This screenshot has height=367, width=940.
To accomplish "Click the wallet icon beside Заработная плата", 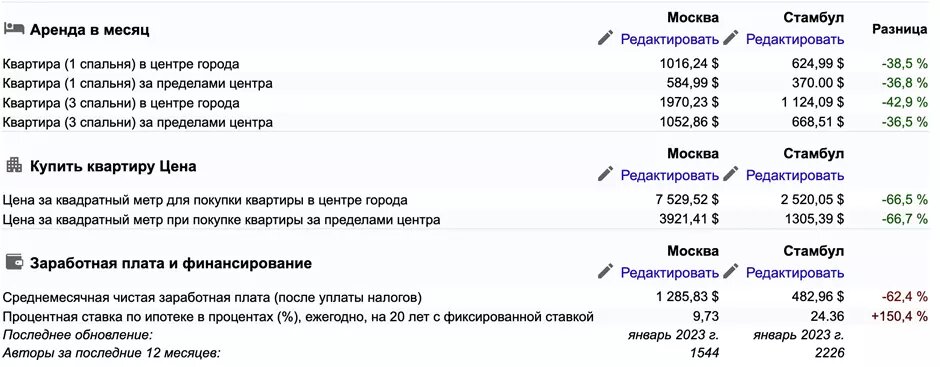I will (14, 262).
